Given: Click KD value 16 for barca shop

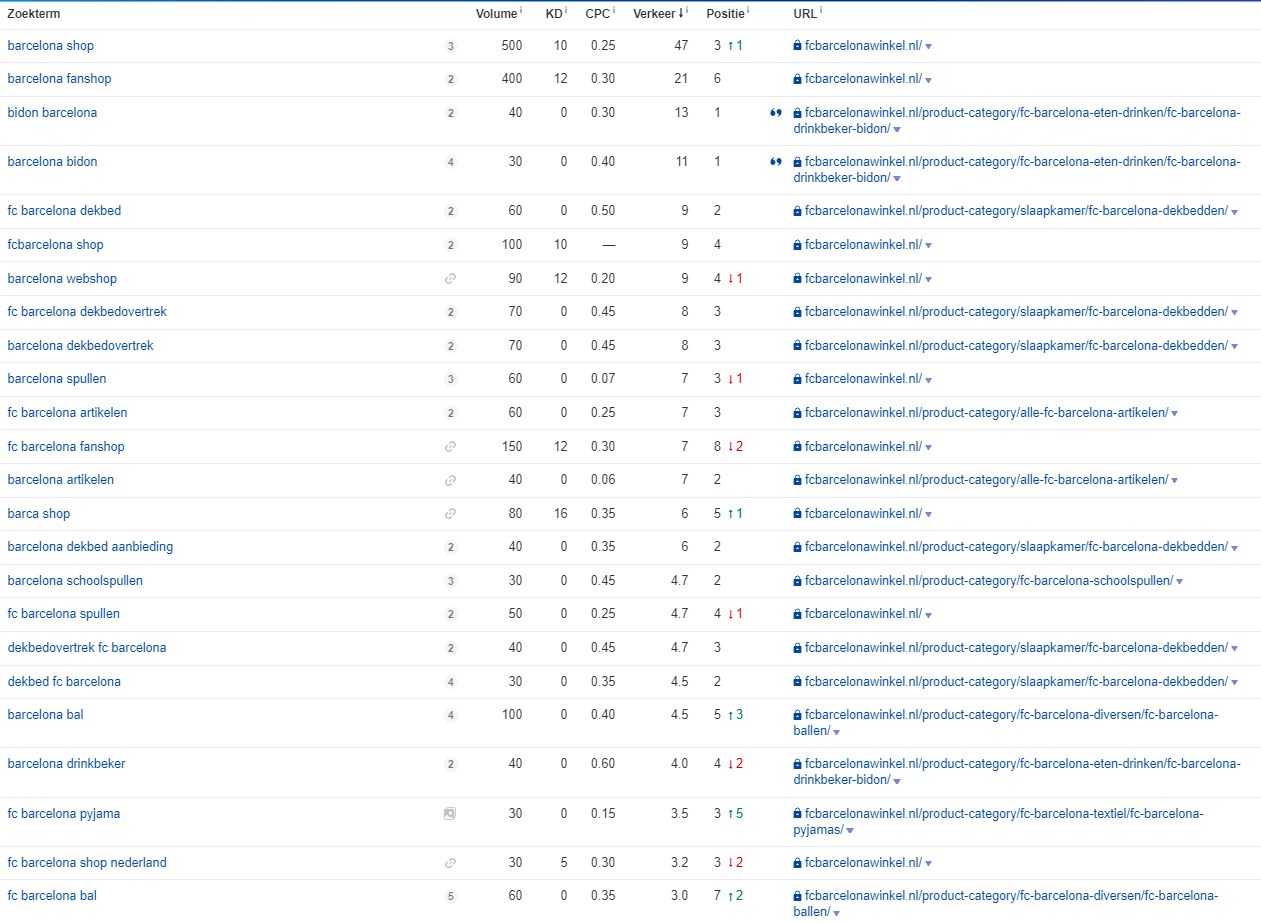Looking at the screenshot, I should pyautogui.click(x=560, y=514).
